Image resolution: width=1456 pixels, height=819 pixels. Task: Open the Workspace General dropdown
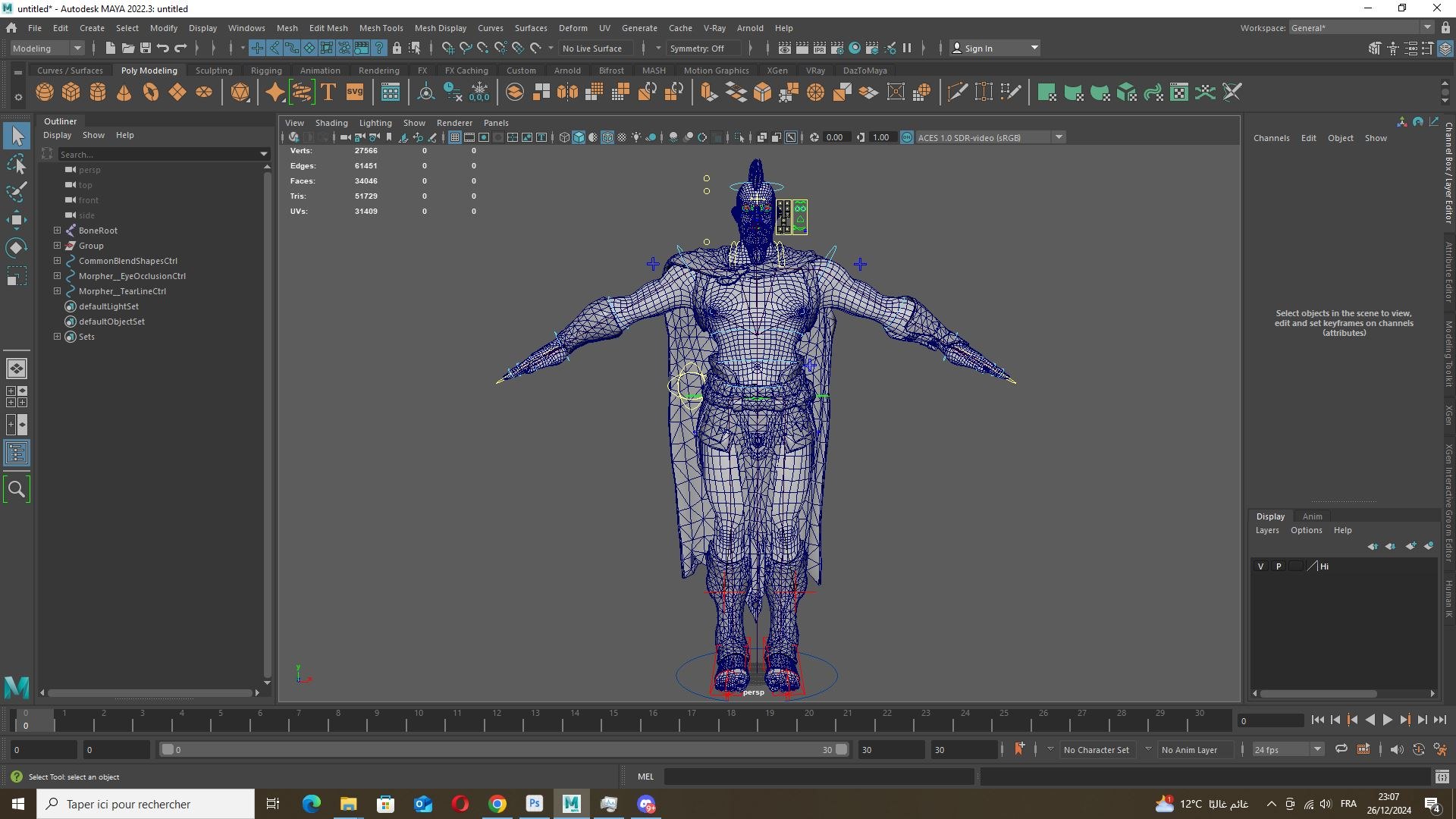pyautogui.click(x=1361, y=28)
